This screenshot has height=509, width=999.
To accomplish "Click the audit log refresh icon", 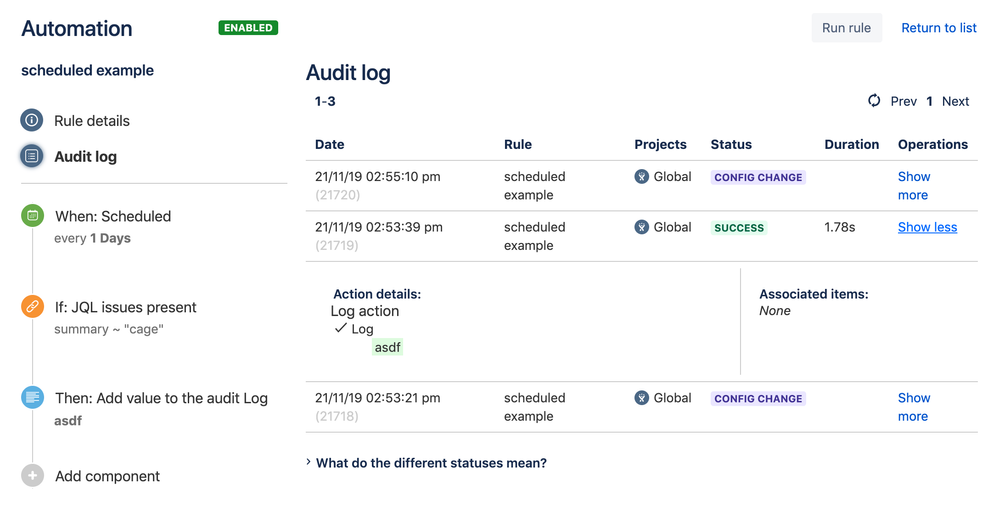I will tap(874, 101).
